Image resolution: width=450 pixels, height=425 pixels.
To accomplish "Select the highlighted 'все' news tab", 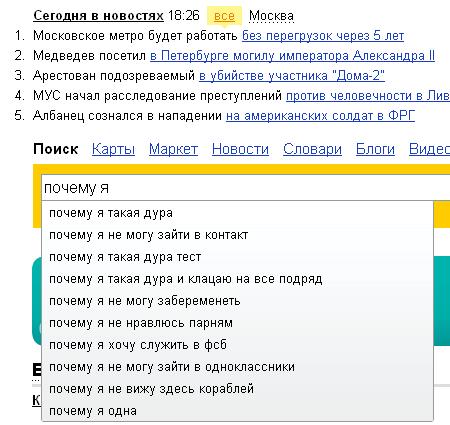I will click(x=224, y=16).
